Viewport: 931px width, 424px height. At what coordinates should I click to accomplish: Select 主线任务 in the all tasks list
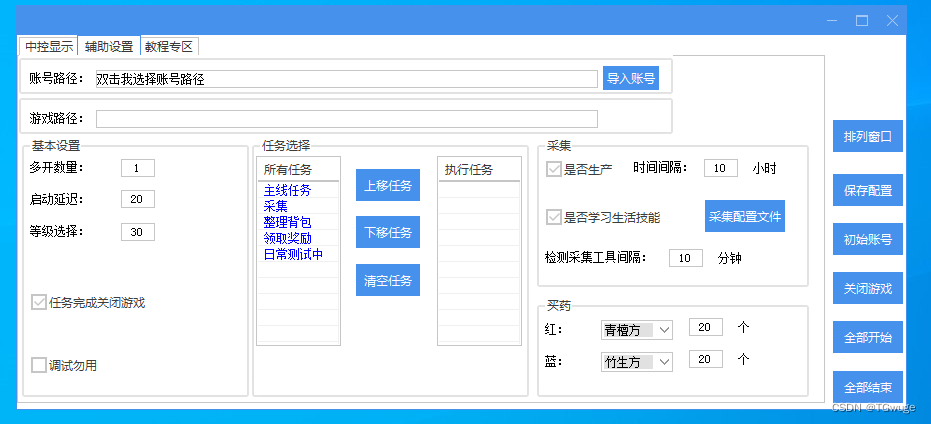287,191
